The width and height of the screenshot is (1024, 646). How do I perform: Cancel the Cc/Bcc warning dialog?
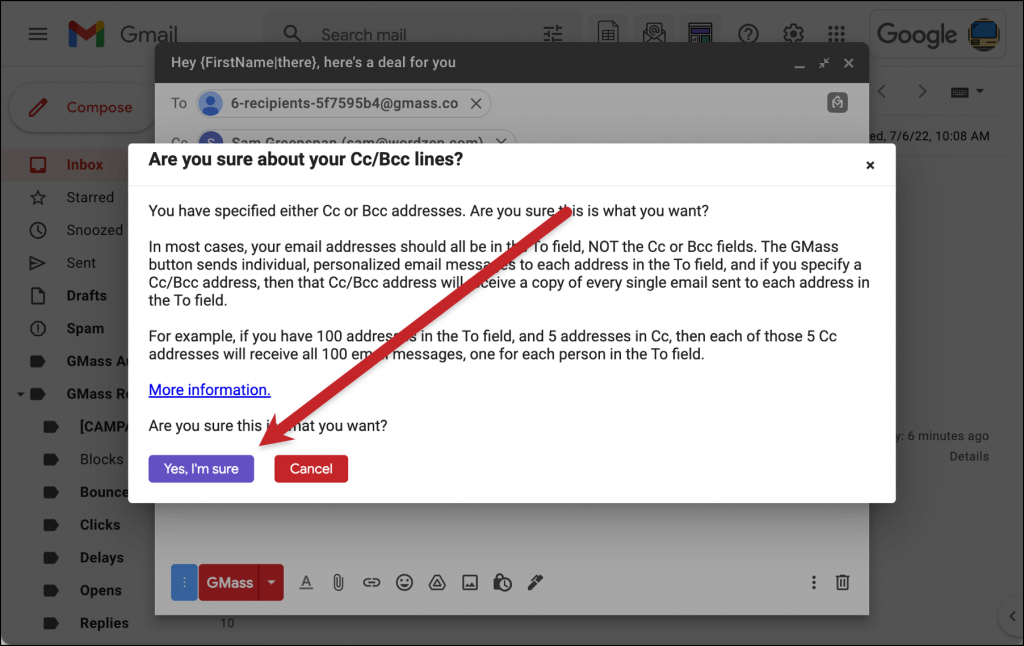coord(311,468)
